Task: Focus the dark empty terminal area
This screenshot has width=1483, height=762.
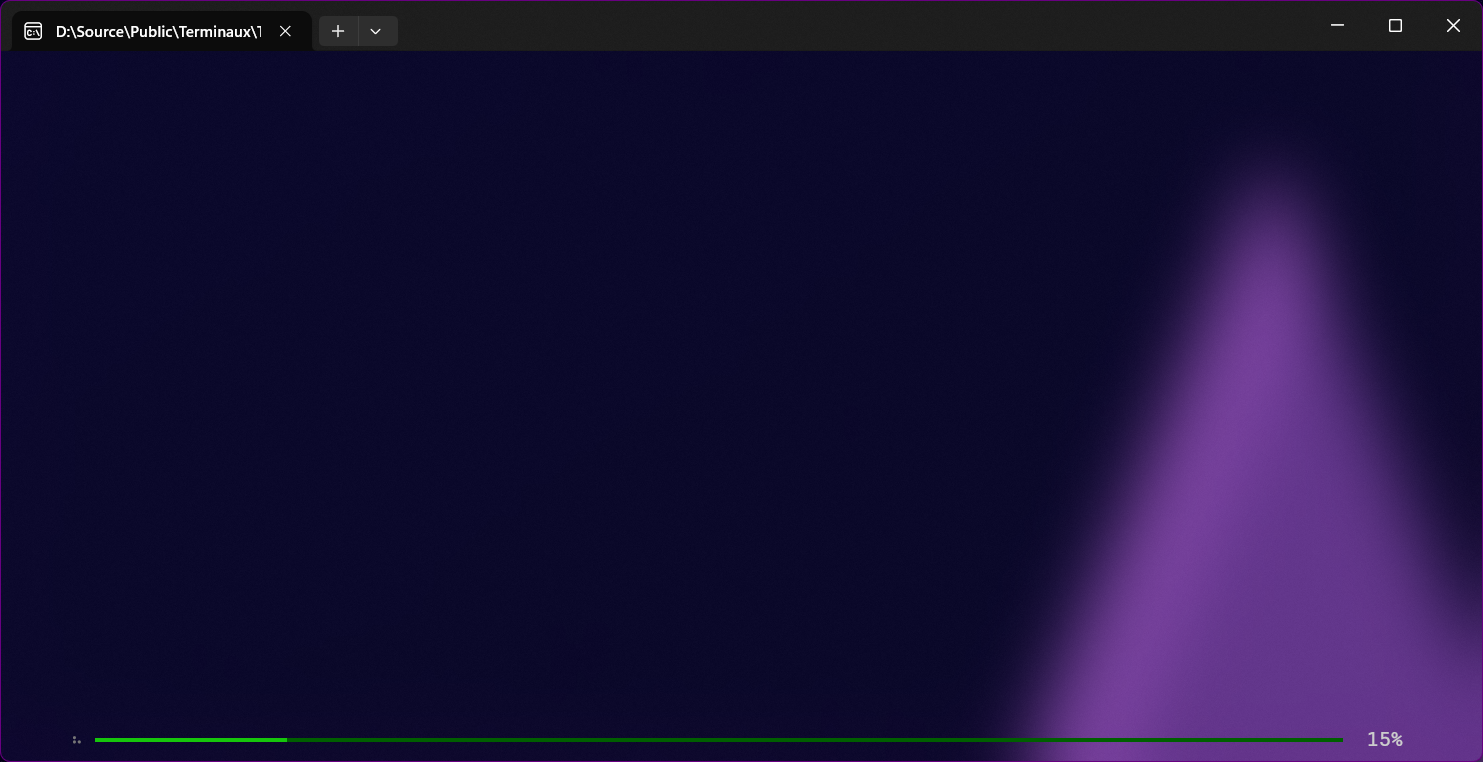Action: coord(500,350)
